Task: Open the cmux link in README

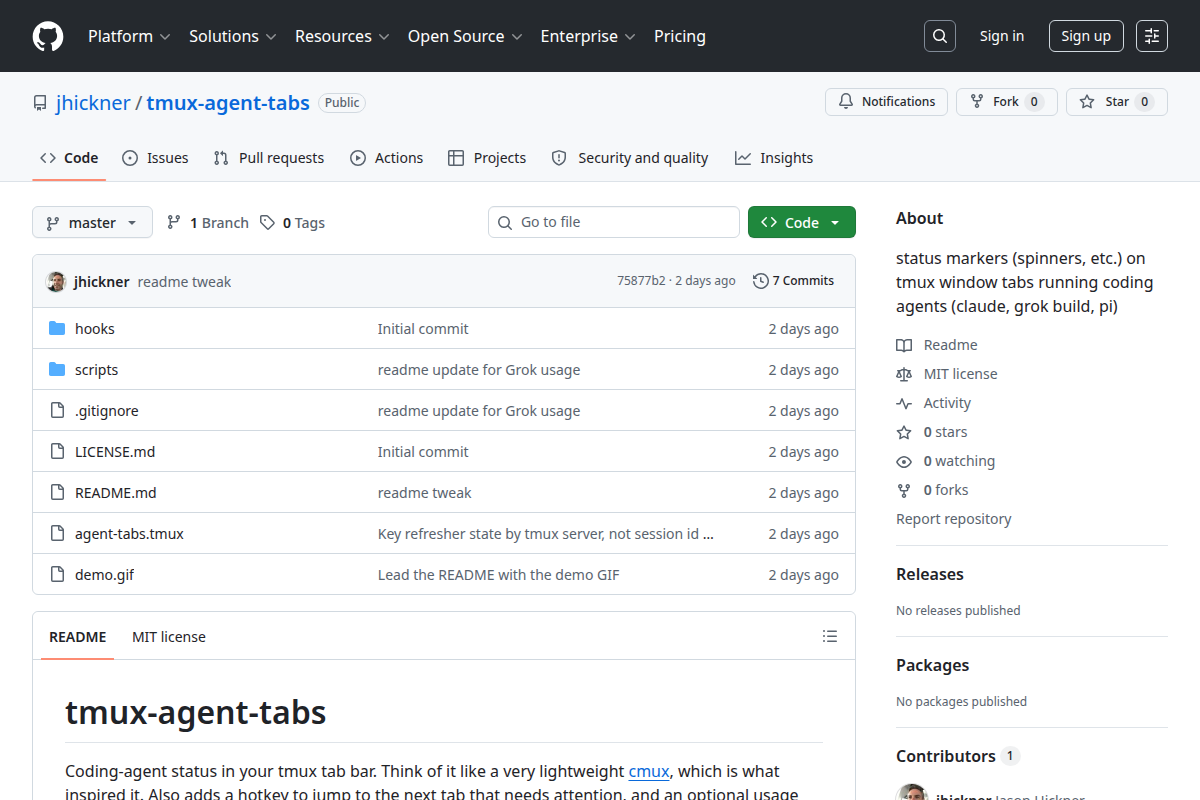Action: coord(649,771)
